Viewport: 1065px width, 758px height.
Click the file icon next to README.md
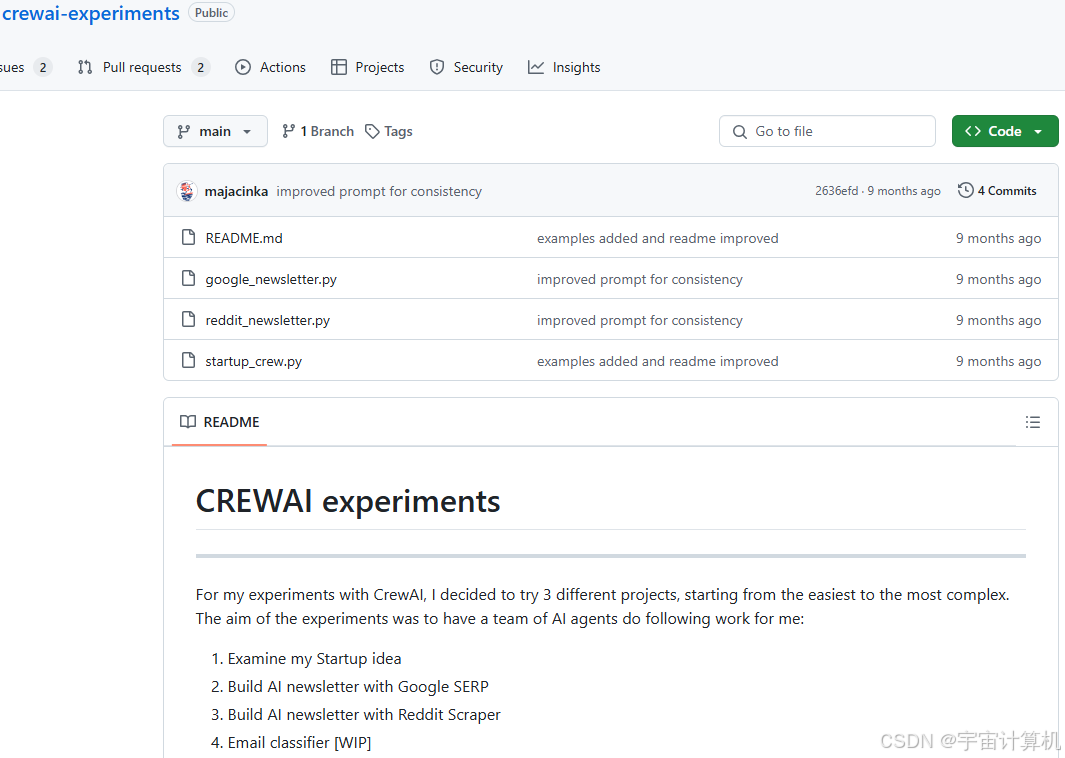(x=188, y=237)
